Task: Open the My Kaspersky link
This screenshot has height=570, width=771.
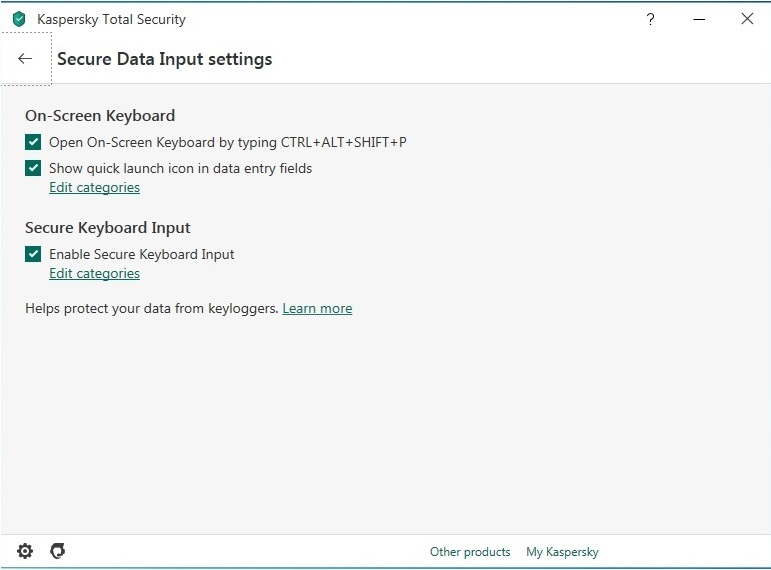Action: 562,552
